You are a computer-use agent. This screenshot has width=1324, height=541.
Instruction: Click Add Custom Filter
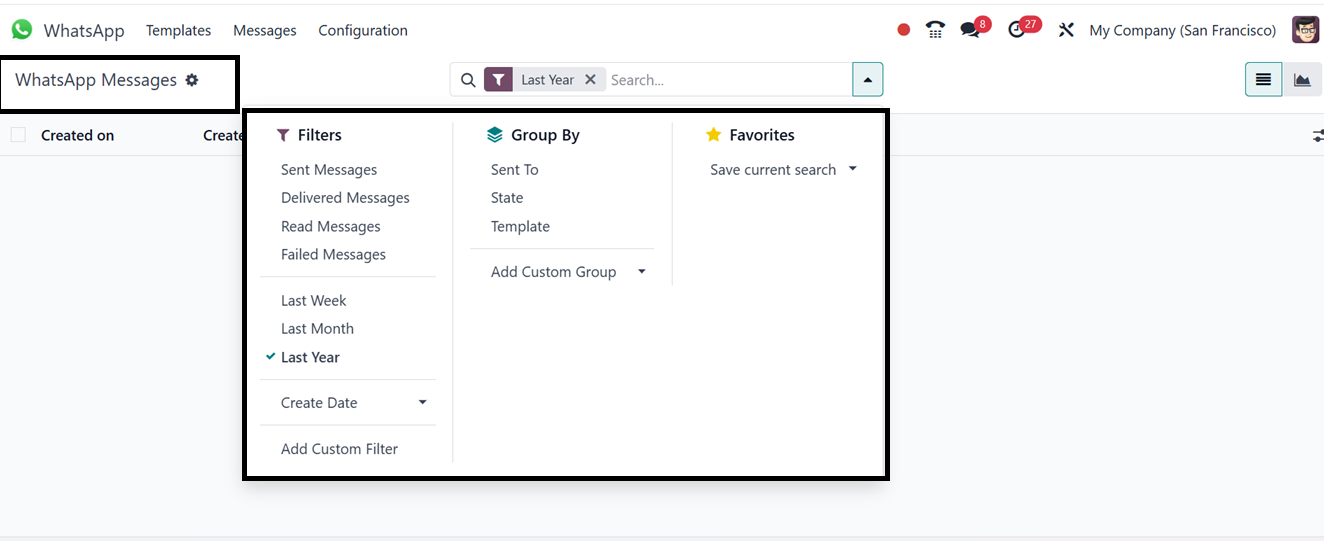point(339,449)
